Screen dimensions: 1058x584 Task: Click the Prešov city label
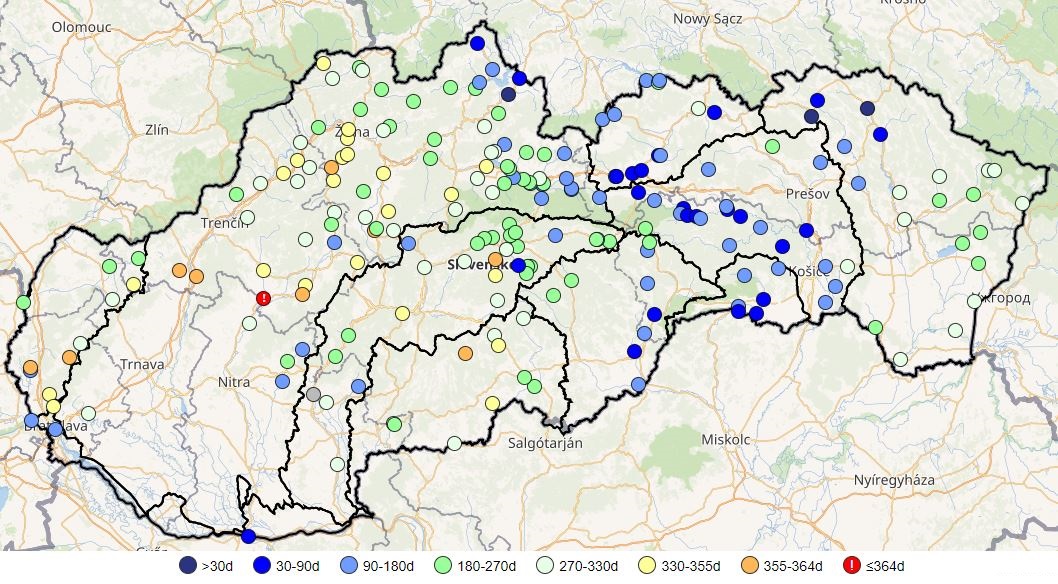coord(807,193)
